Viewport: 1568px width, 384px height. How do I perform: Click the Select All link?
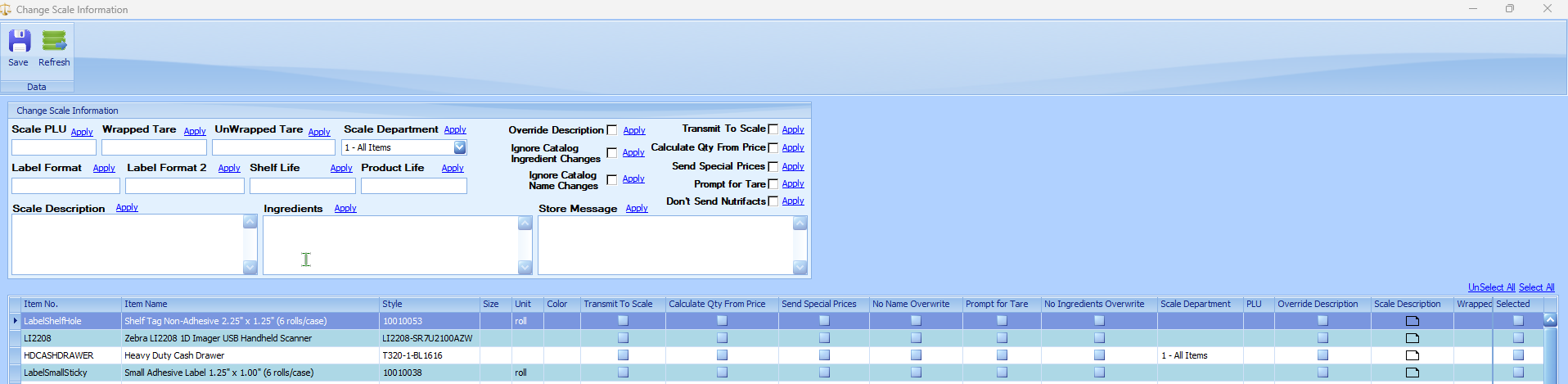pyautogui.click(x=1536, y=287)
